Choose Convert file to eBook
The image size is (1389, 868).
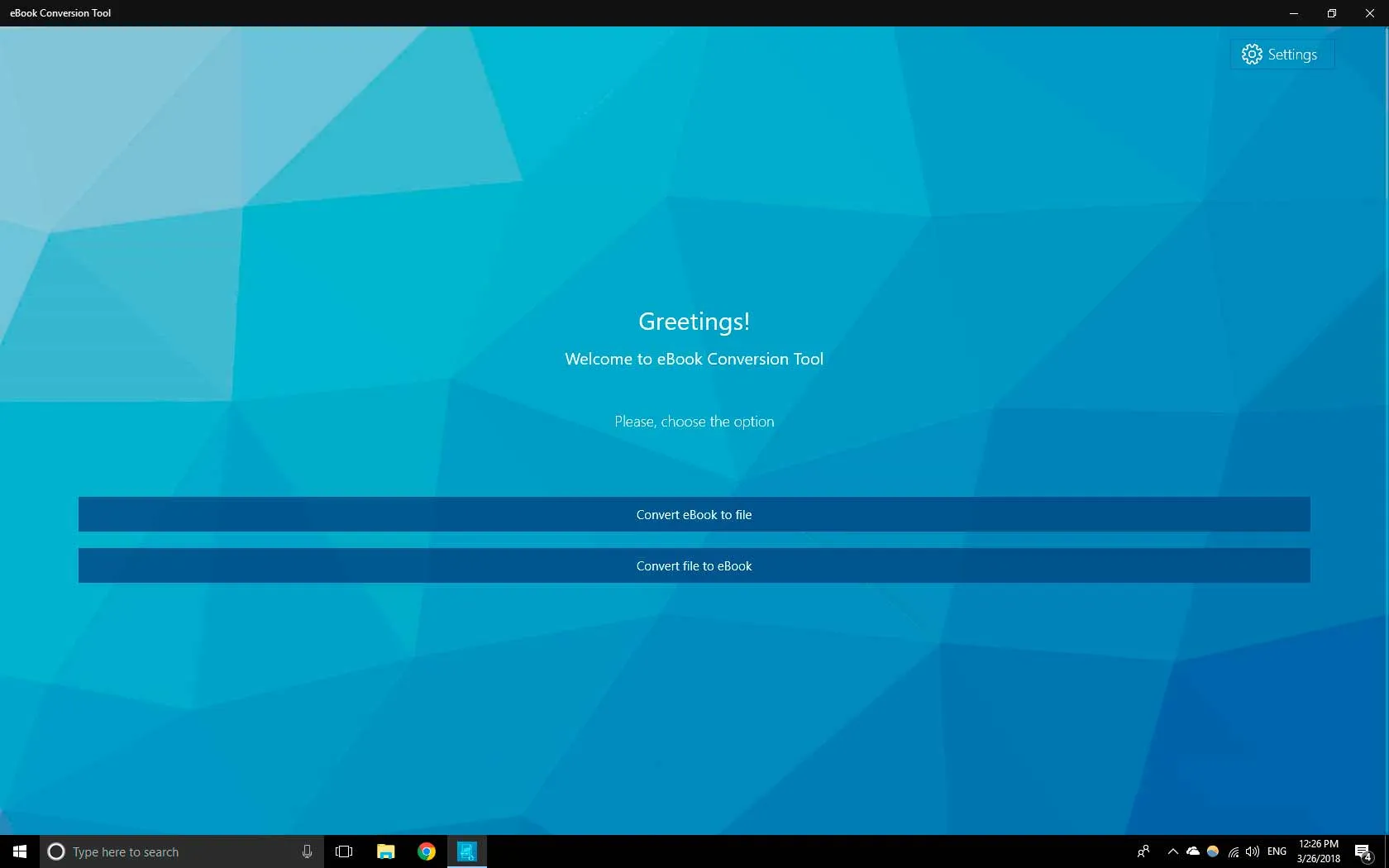click(694, 565)
